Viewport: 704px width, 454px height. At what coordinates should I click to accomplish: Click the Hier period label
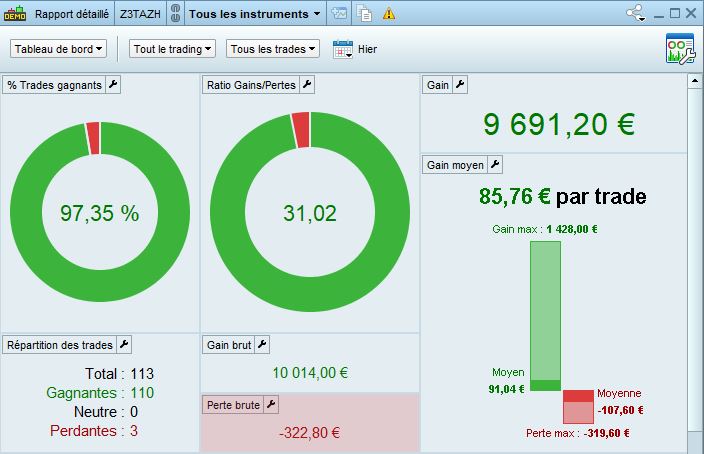pyautogui.click(x=367, y=49)
